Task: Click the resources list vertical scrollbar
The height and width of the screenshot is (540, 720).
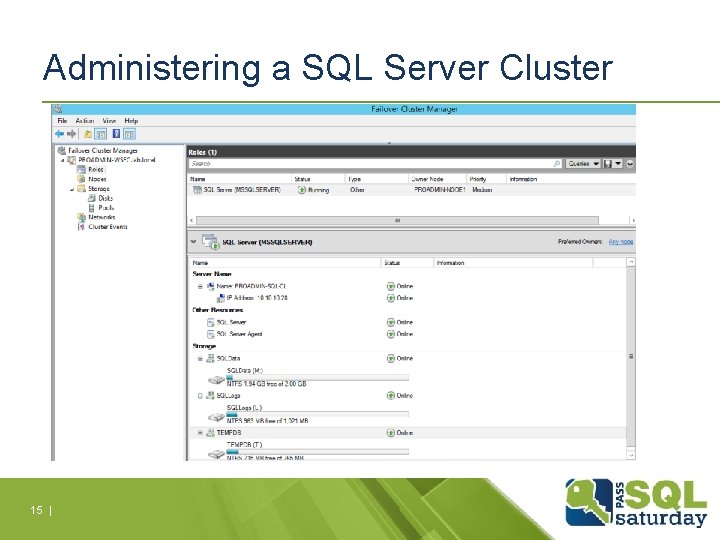Action: coord(631,358)
